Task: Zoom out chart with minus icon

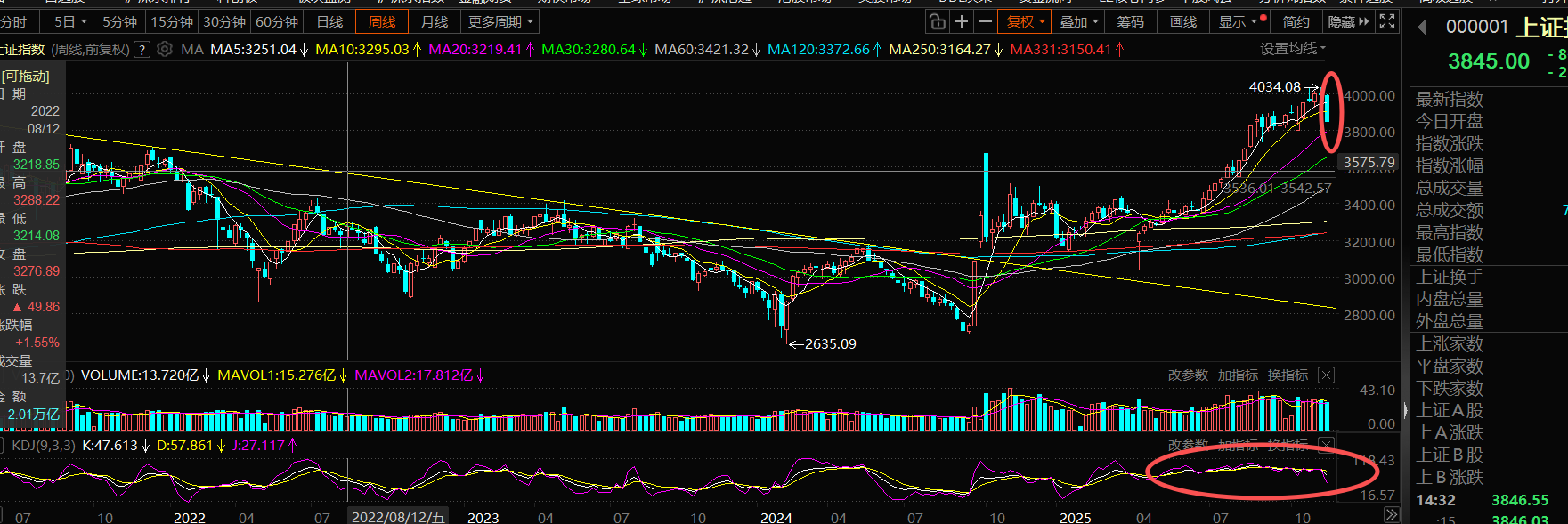Action: (x=985, y=21)
